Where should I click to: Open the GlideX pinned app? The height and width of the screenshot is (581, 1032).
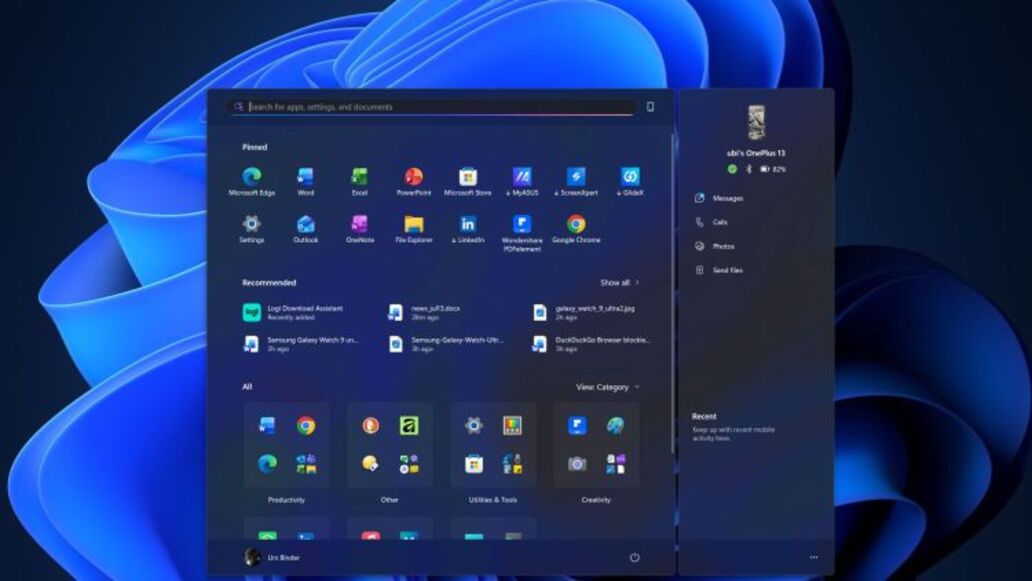tap(630, 181)
